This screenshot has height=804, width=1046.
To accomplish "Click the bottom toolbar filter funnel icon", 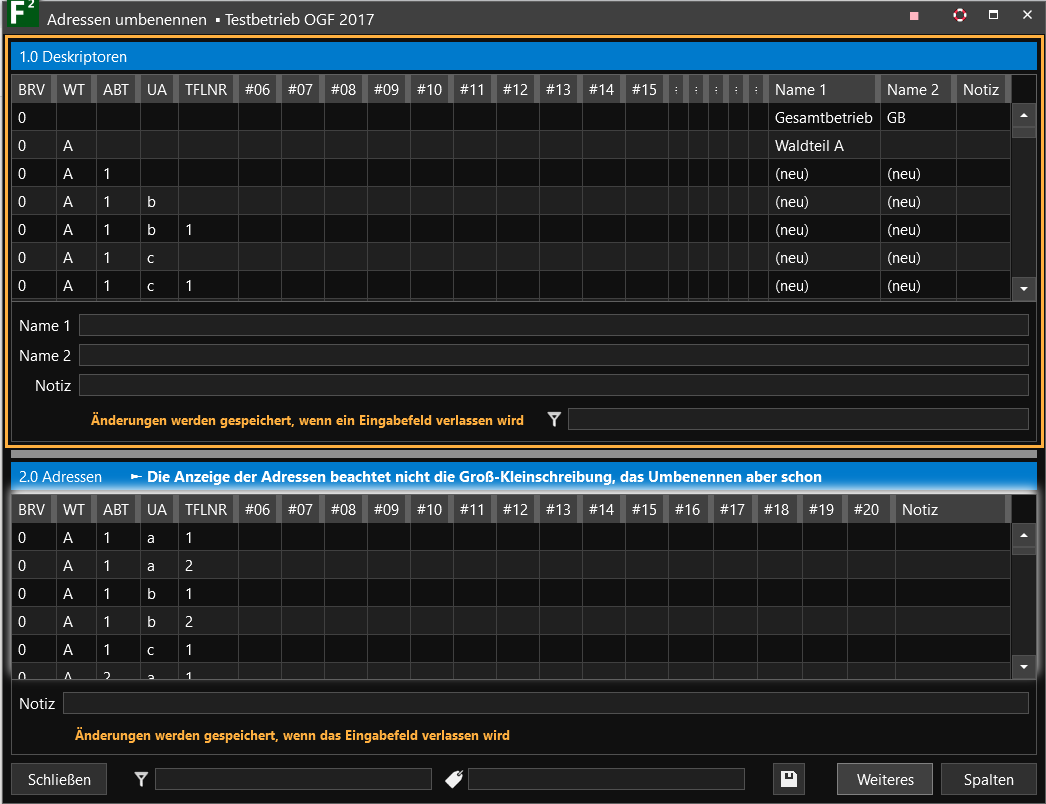I will tap(141, 779).
